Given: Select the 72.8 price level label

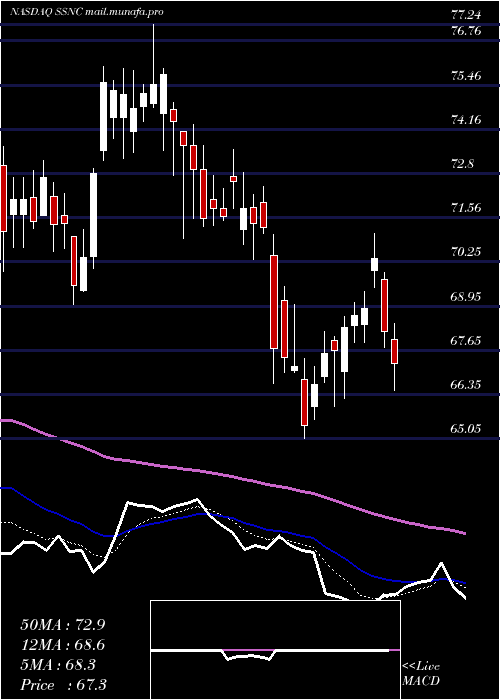Looking at the screenshot, I should [x=462, y=163].
